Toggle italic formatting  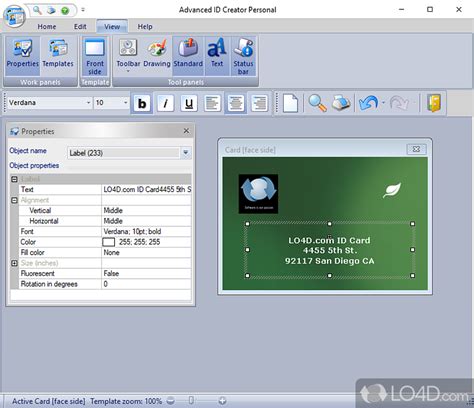click(166, 103)
